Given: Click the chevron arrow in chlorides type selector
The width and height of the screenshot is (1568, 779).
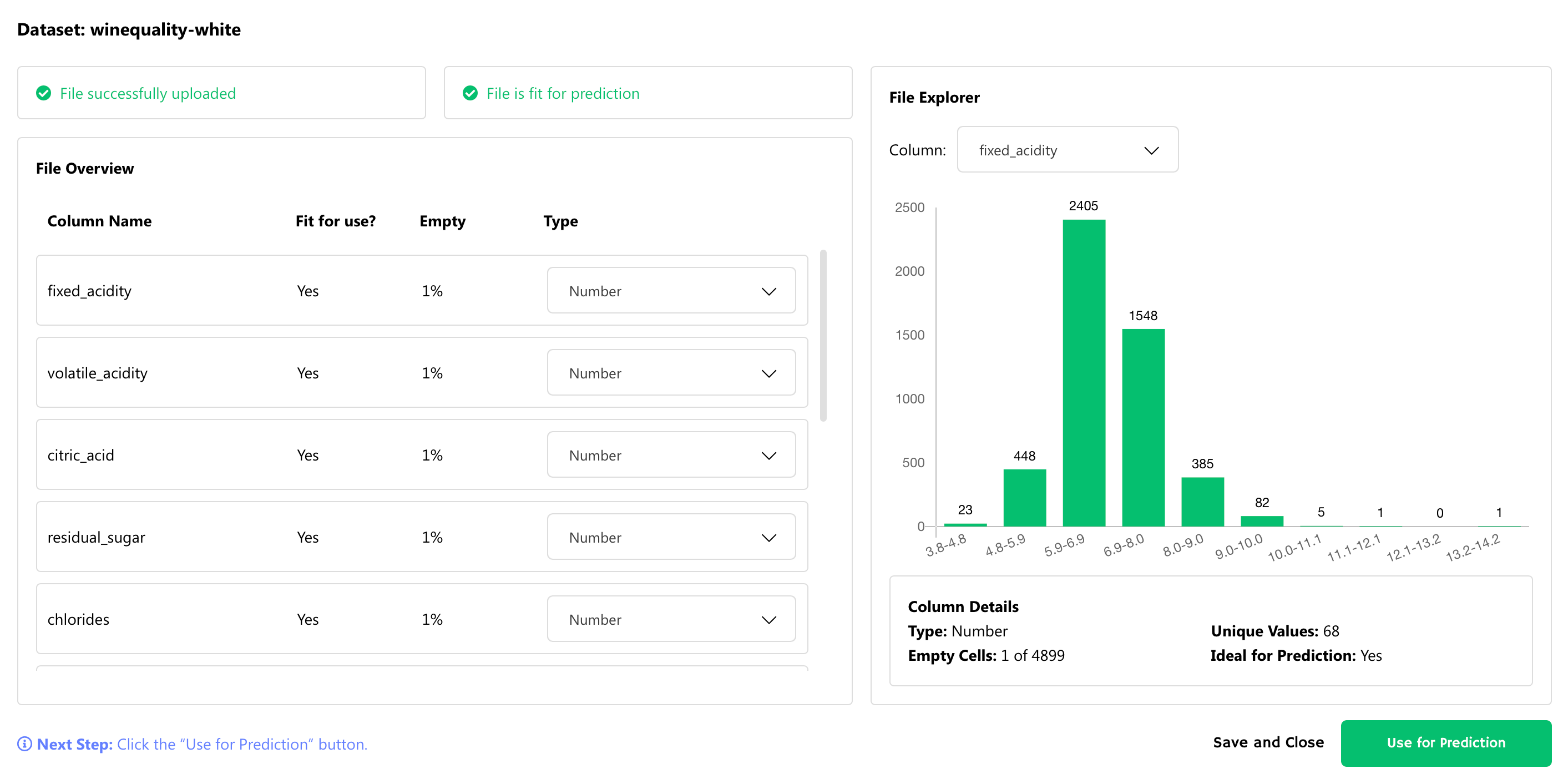Looking at the screenshot, I should [769, 620].
